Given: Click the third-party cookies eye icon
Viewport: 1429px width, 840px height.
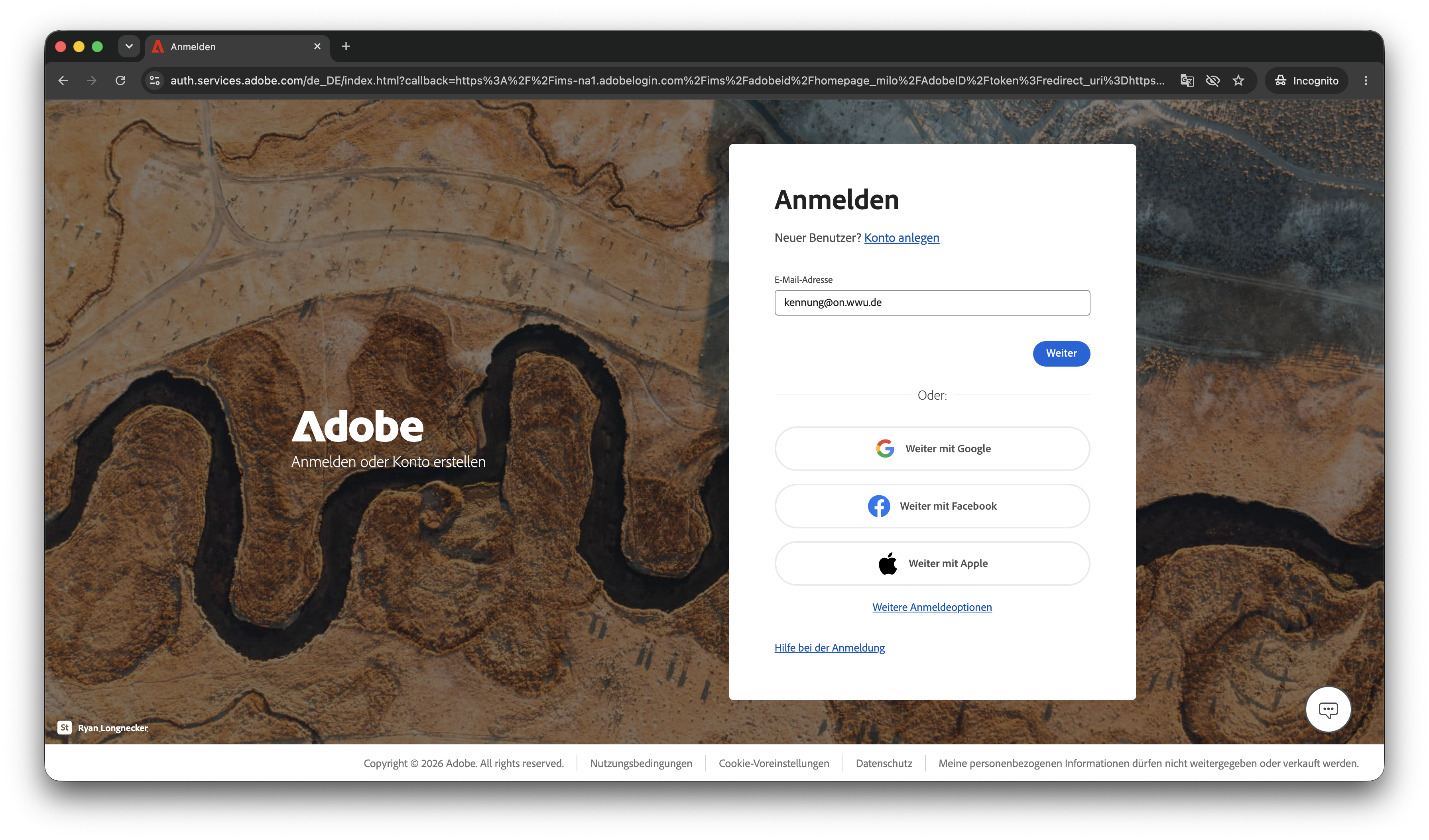Looking at the screenshot, I should coord(1212,80).
